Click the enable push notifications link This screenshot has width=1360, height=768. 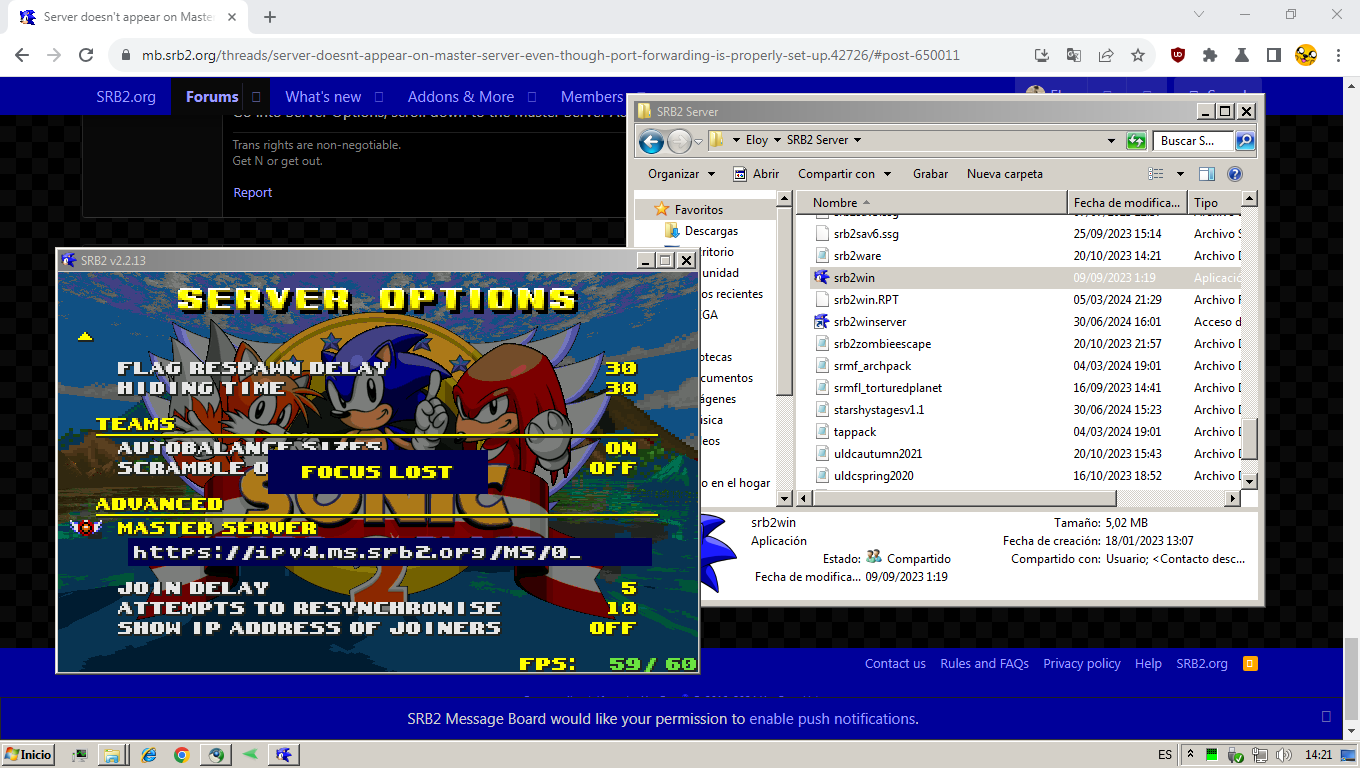click(x=832, y=719)
